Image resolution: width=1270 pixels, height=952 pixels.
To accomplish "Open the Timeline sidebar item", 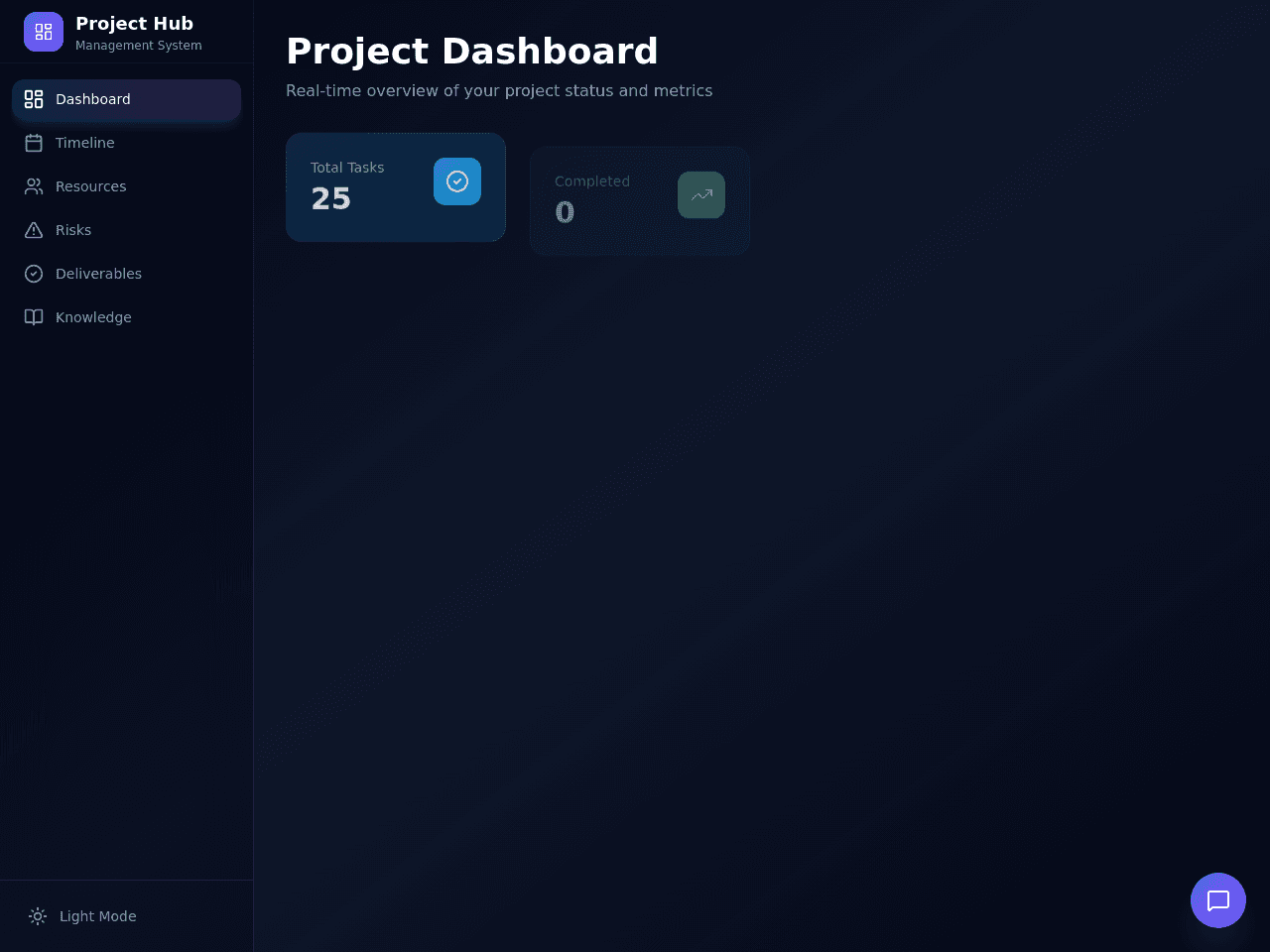I will 126,143.
